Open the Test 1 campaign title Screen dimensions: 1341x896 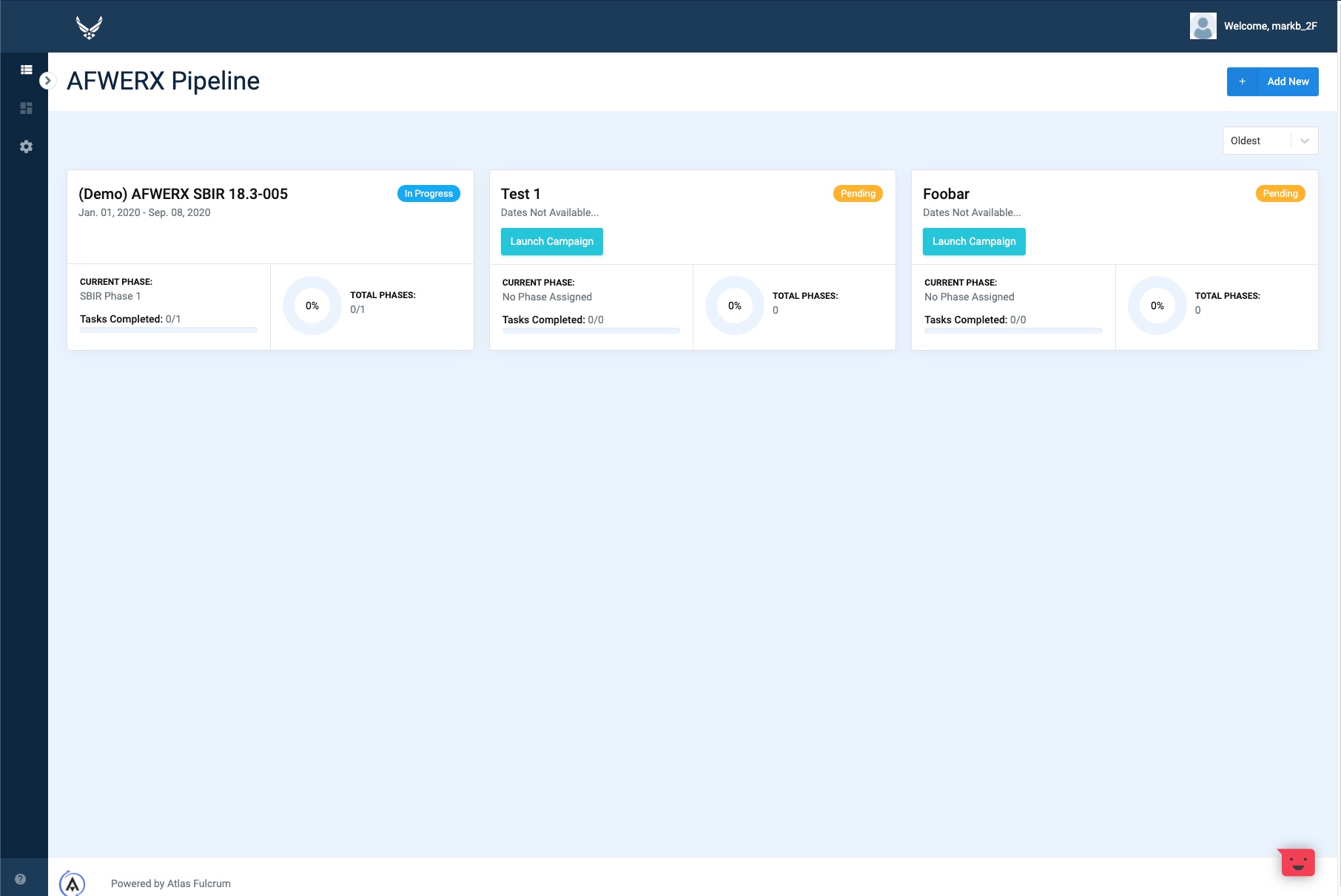[520, 194]
